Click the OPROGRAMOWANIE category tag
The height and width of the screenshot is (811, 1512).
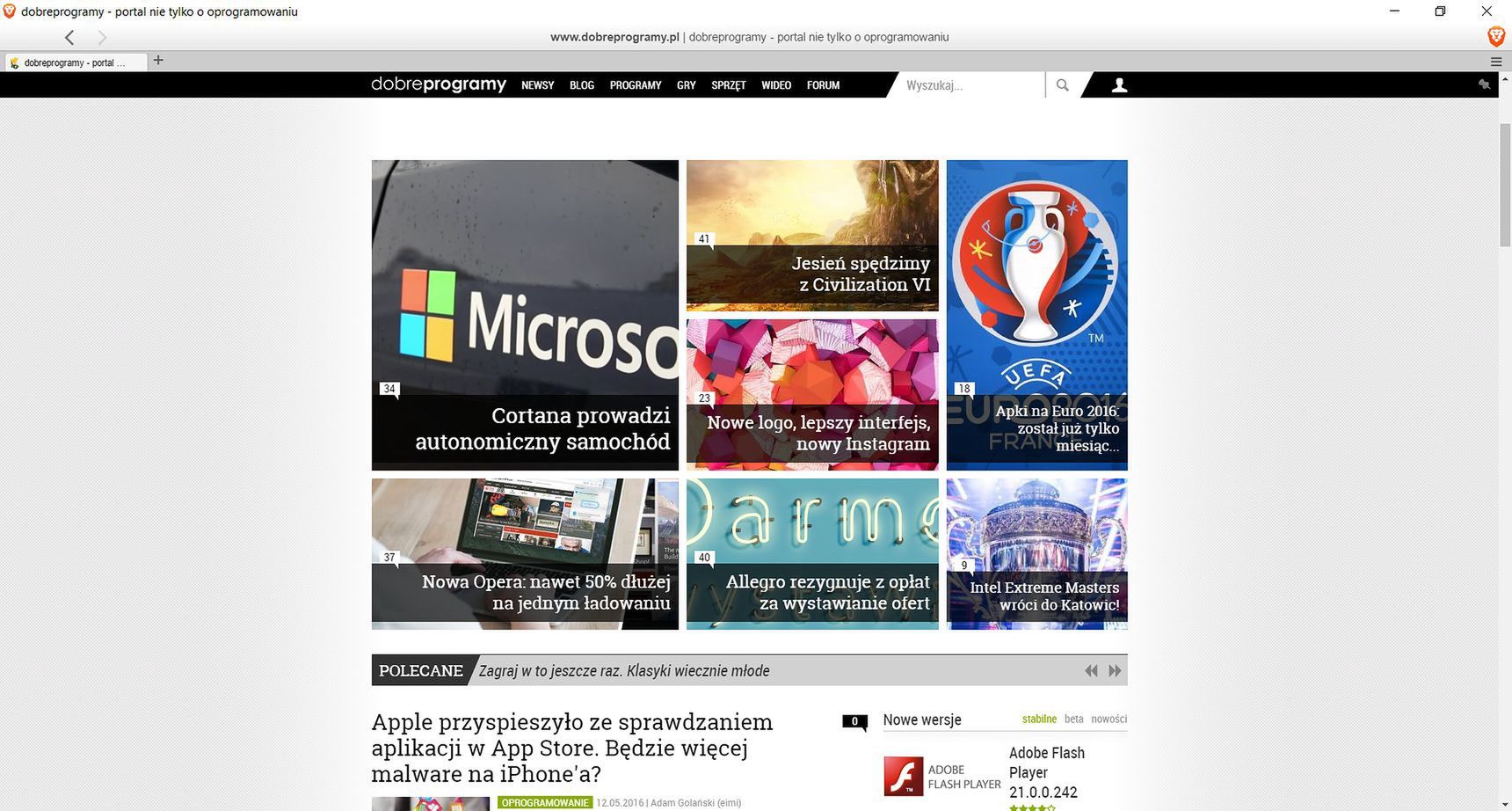tap(545, 802)
